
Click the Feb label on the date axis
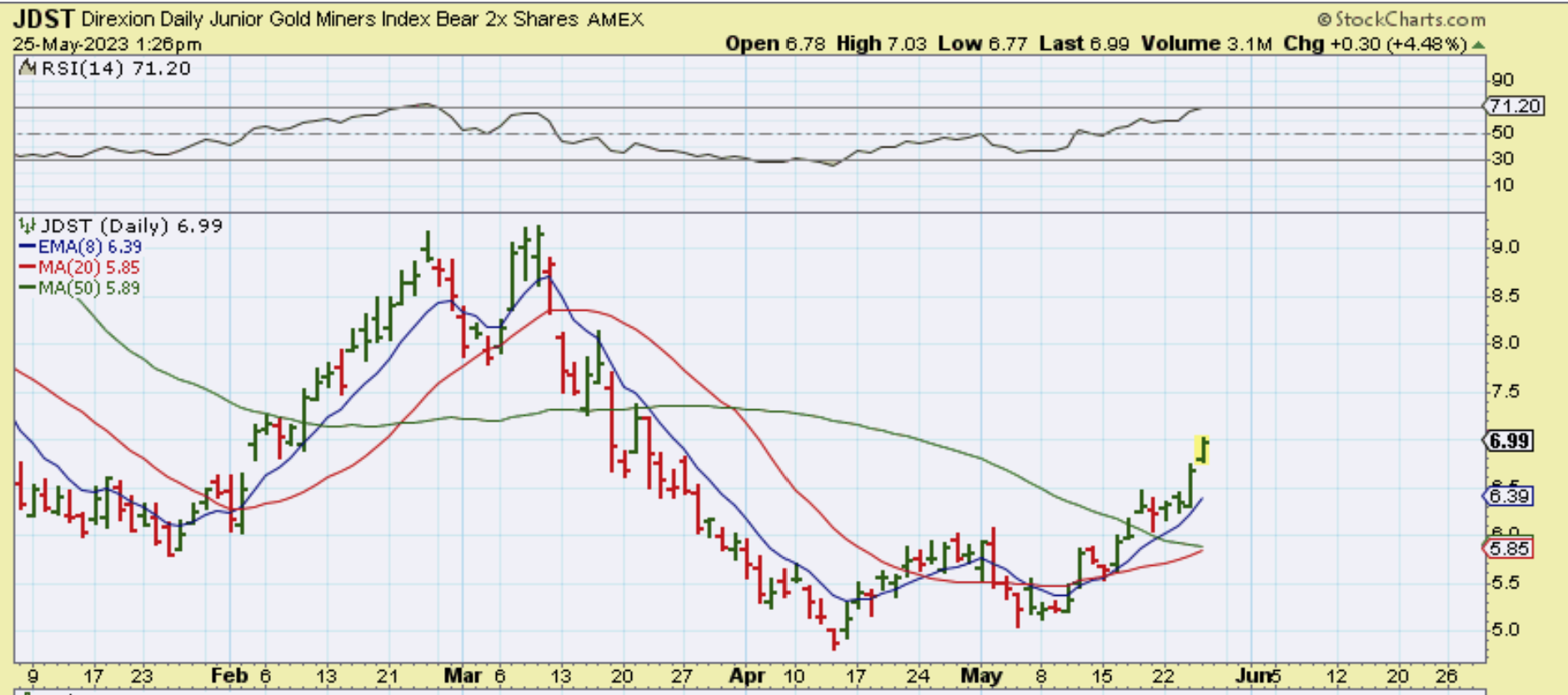[x=229, y=676]
